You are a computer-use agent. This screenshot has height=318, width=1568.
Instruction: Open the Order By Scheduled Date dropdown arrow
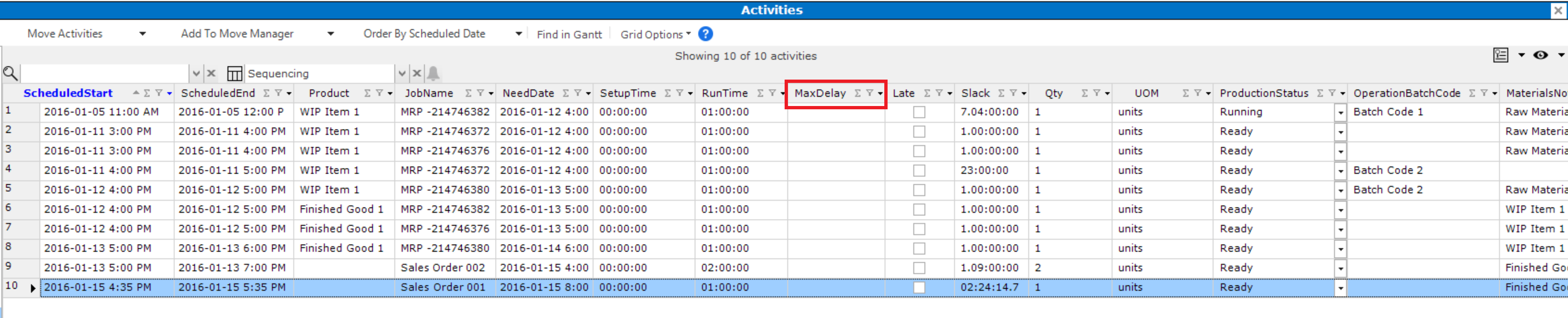click(519, 34)
